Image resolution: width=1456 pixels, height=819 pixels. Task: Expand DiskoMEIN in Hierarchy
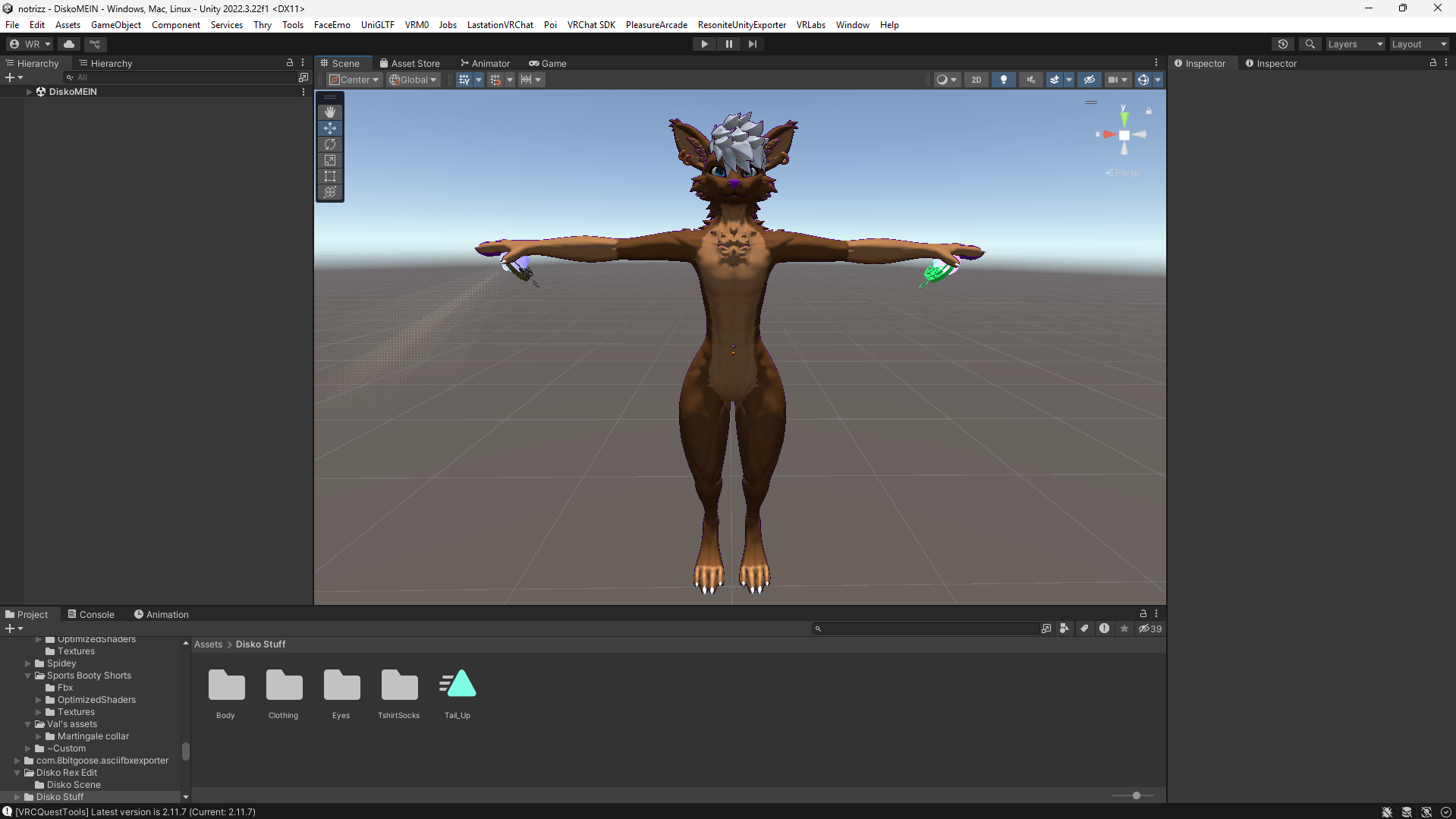point(29,92)
